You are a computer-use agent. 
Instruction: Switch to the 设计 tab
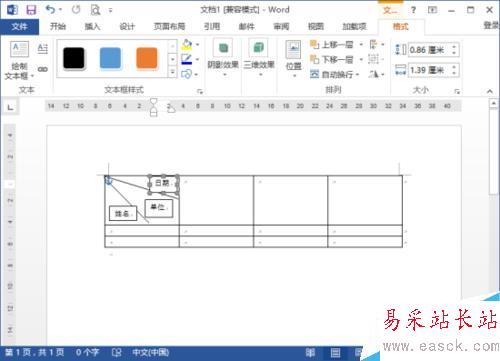pyautogui.click(x=127, y=26)
